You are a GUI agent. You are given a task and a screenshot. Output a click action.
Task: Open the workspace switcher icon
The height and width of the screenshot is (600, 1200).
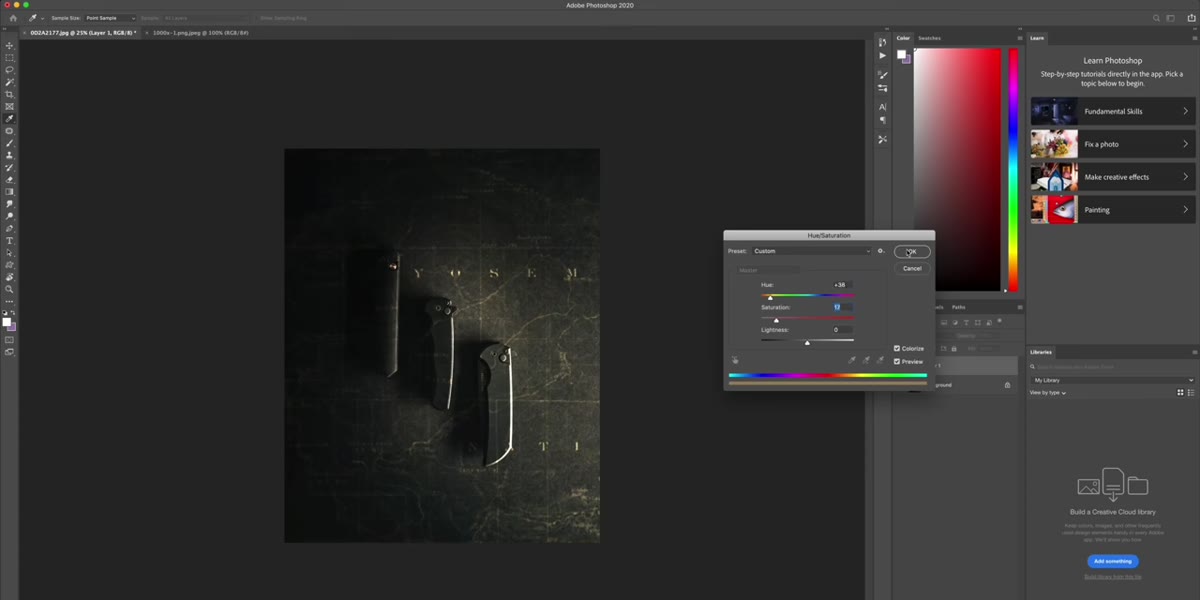[x=1172, y=18]
